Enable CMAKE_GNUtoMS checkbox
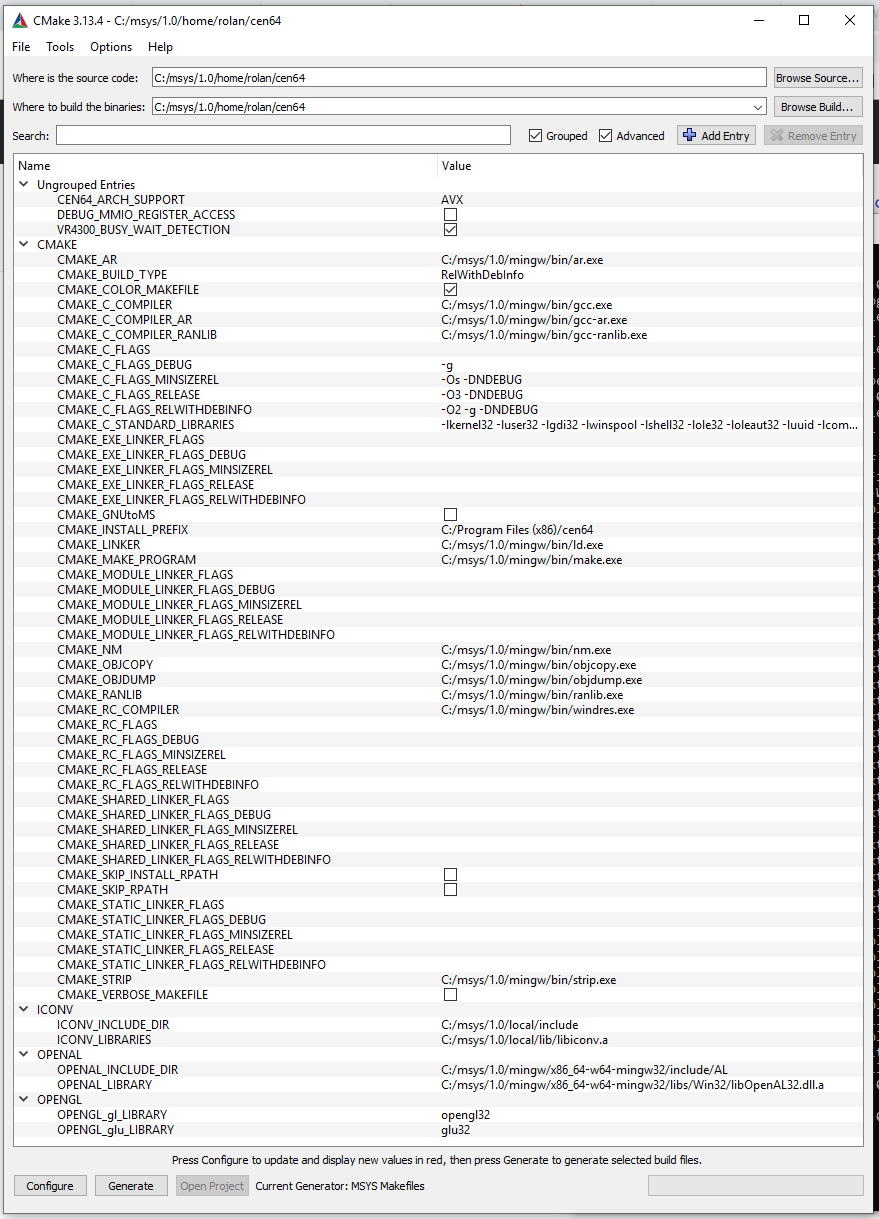Viewport: 879px width, 1219px height. [450, 514]
